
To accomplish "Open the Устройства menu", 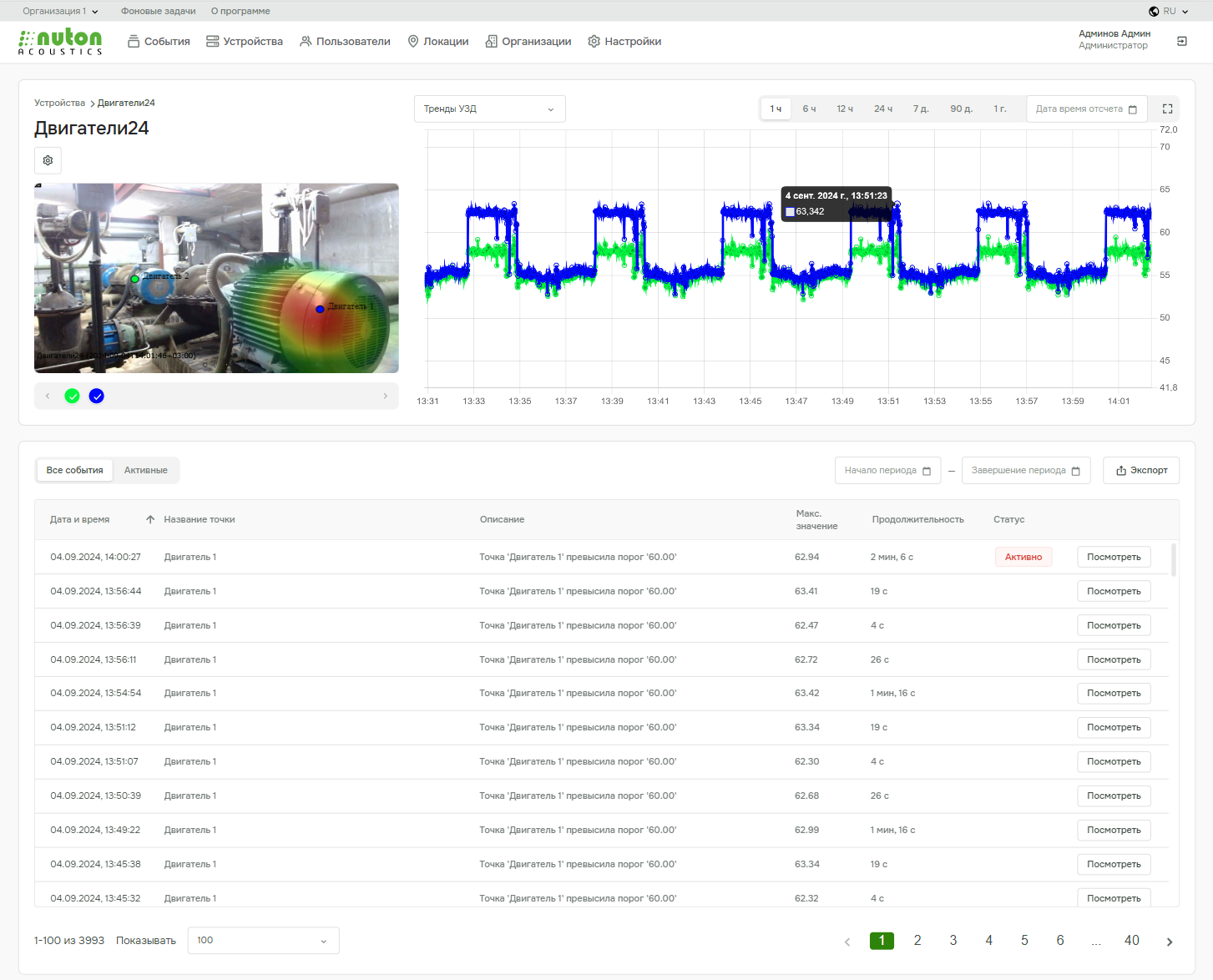I will click(x=245, y=41).
